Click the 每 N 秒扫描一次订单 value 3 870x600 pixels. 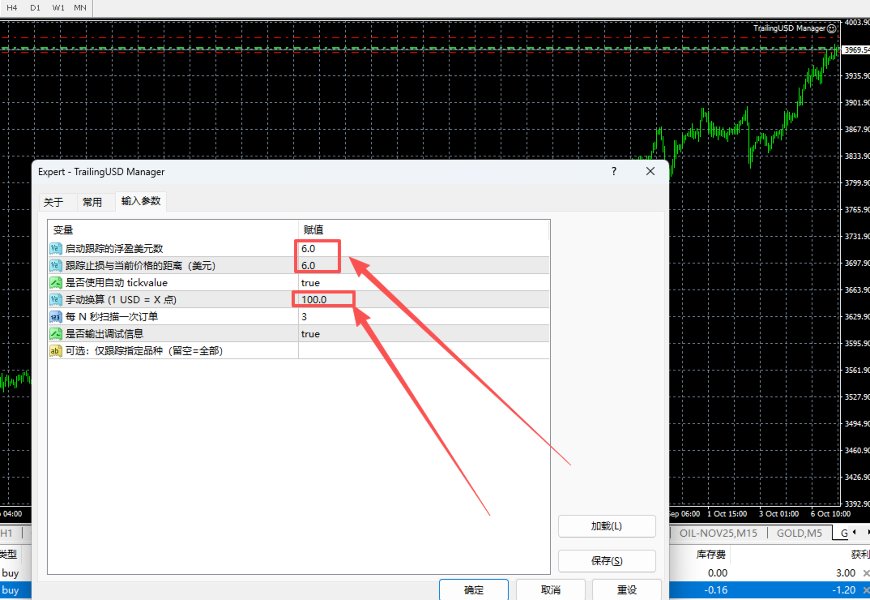(424, 316)
